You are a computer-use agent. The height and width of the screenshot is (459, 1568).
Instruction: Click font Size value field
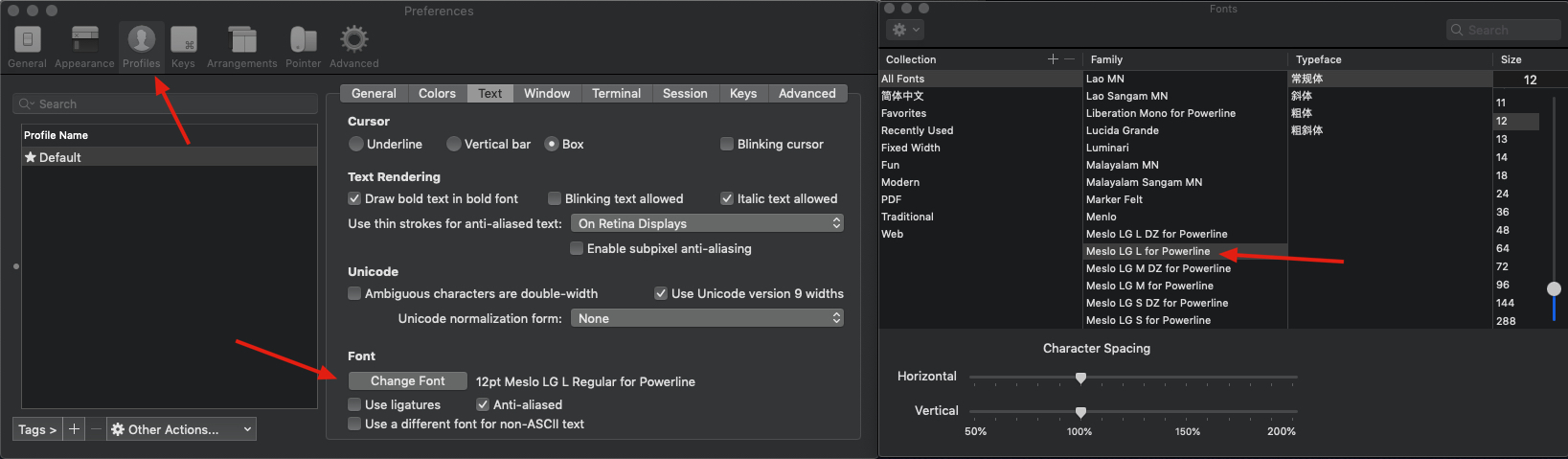tap(1530, 80)
